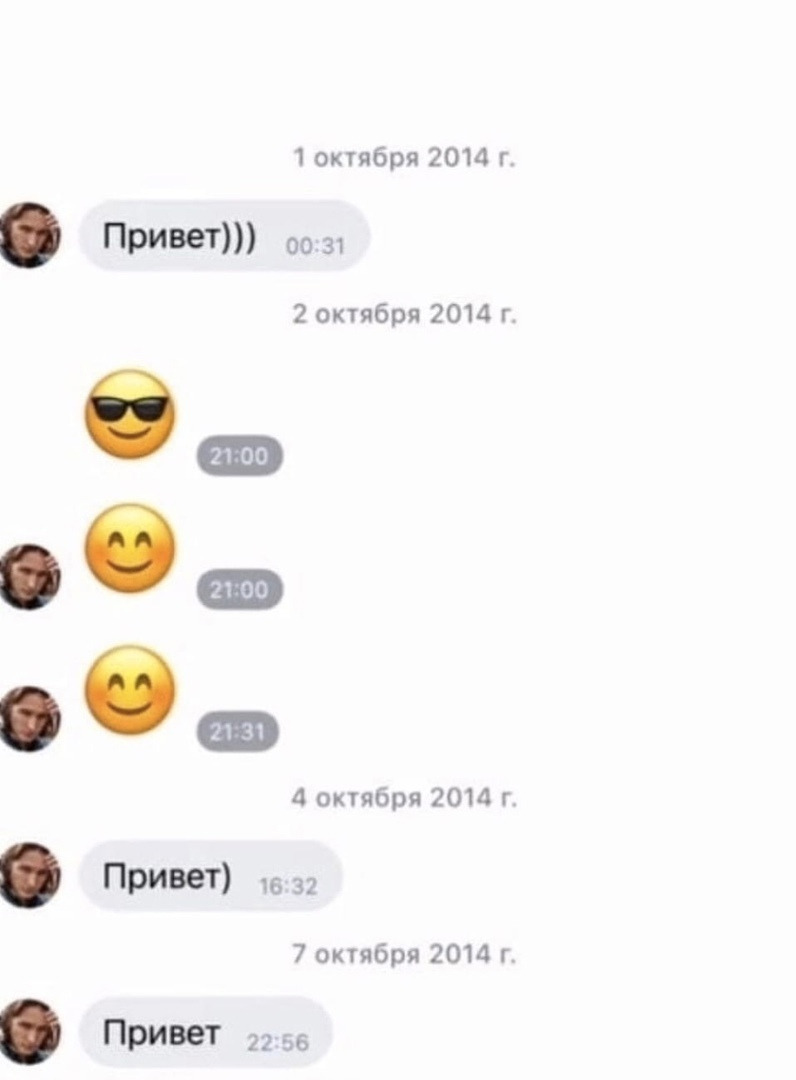Open avatar beside the "Привет)" 16:32 message

[28, 875]
